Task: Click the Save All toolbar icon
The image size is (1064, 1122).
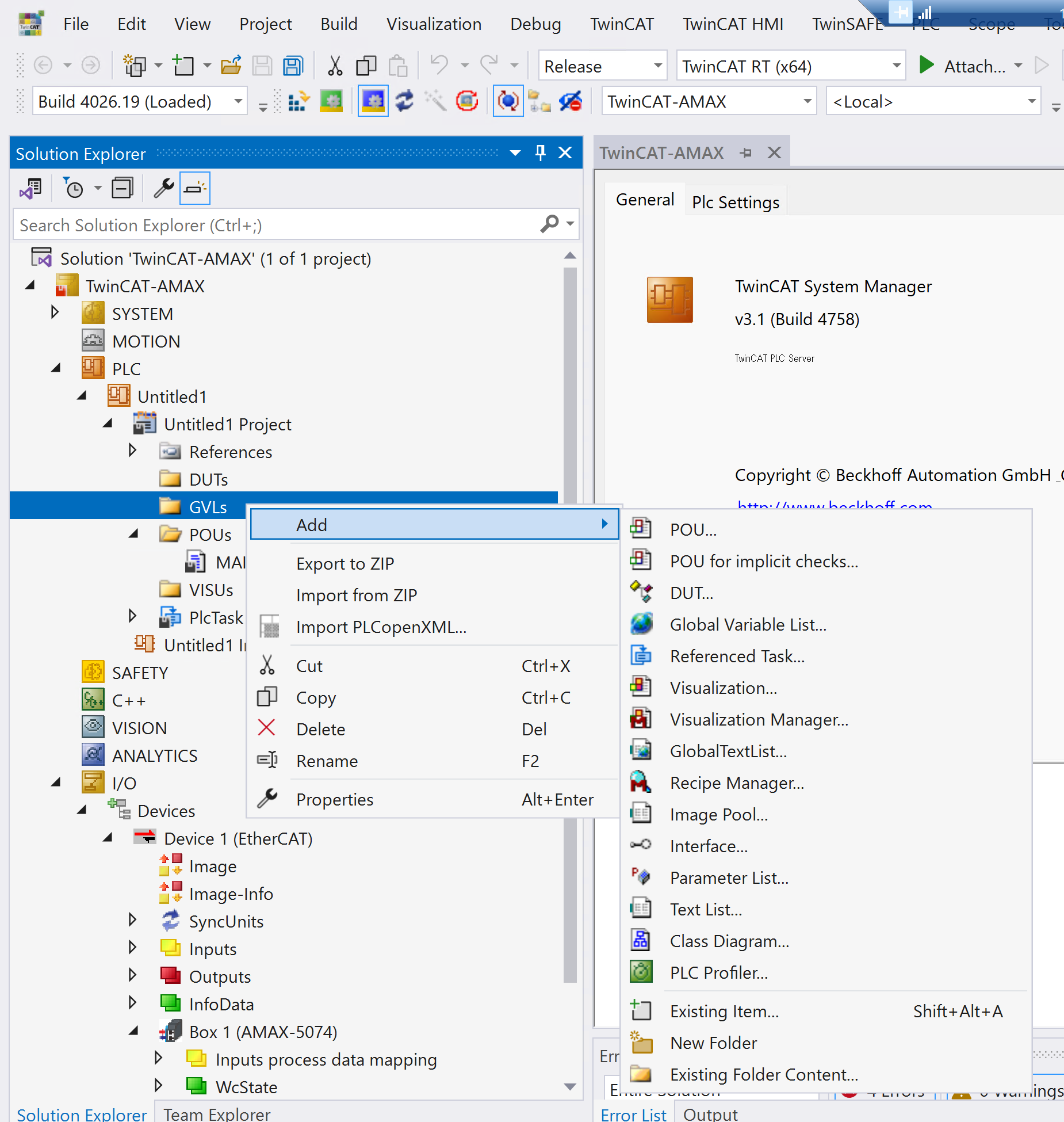Action: click(x=293, y=66)
